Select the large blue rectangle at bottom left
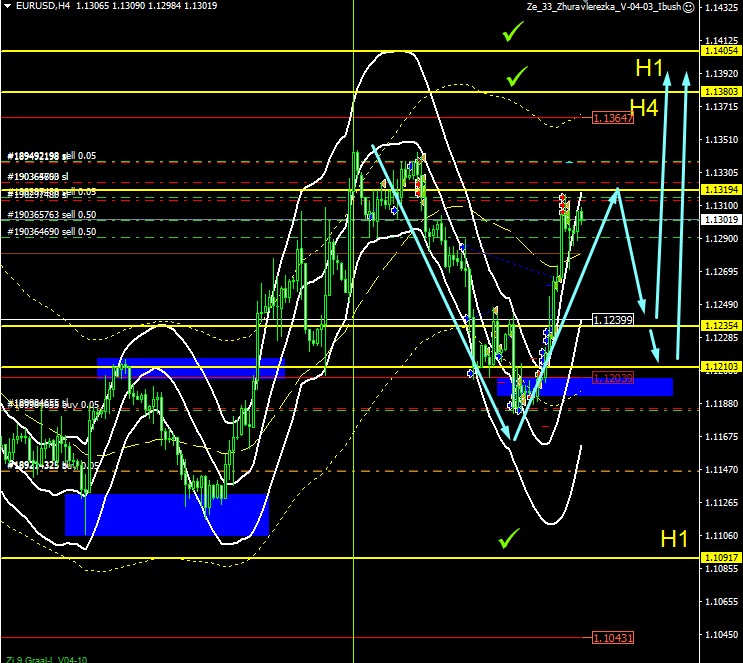The width and height of the screenshot is (743, 663). coord(166,514)
